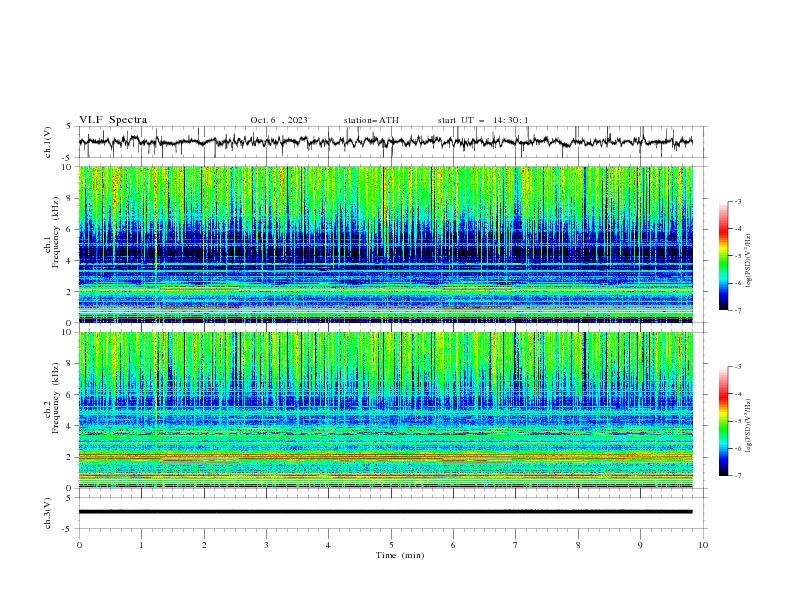Click the "ch.1(V)" waveform axis label

(48, 142)
